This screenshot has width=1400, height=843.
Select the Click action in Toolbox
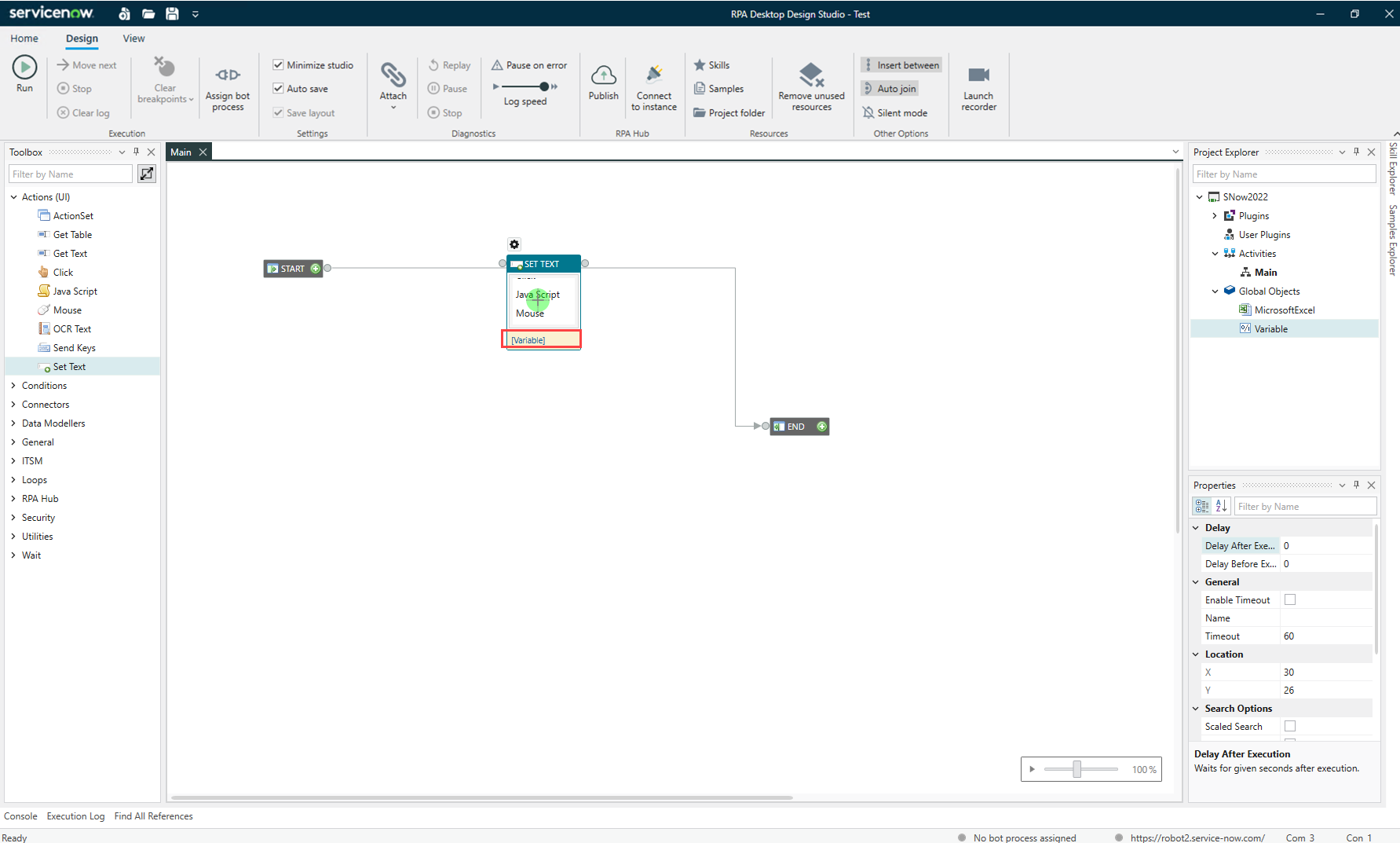pyautogui.click(x=63, y=273)
